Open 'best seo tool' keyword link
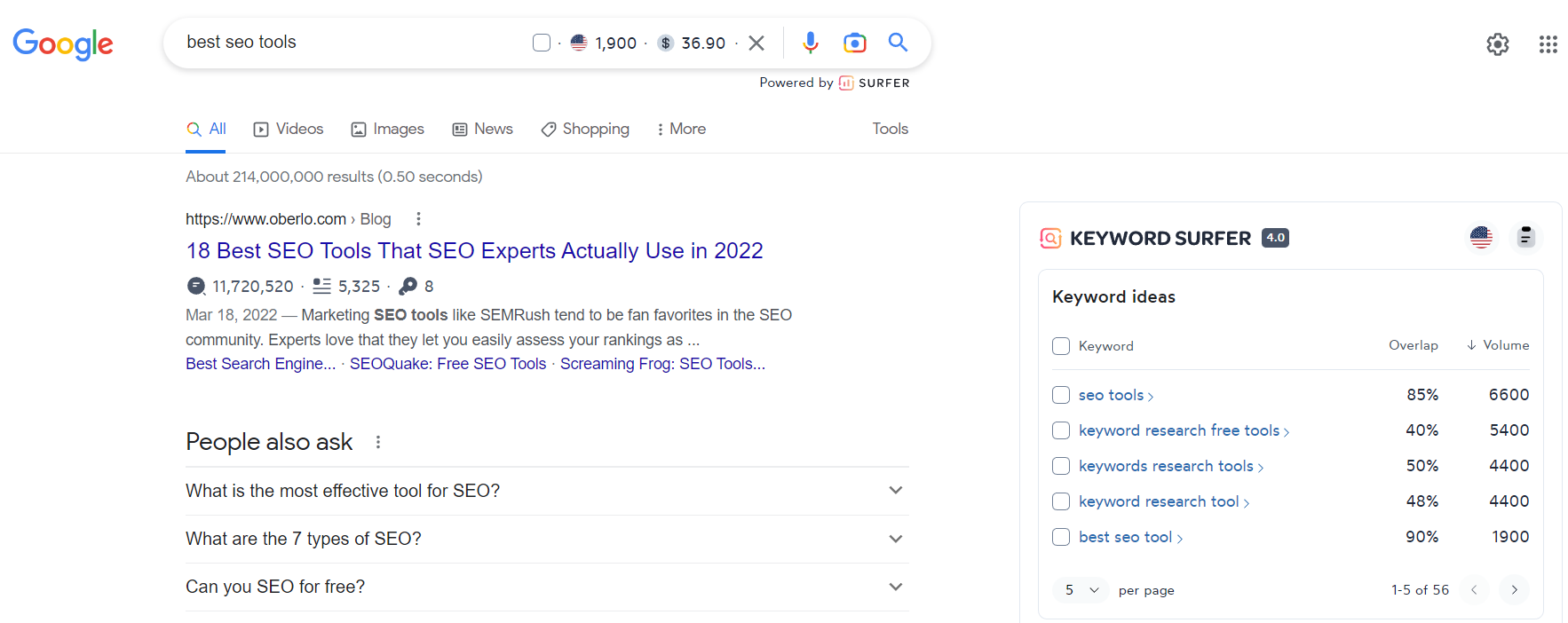The image size is (1568, 623). (x=1130, y=537)
